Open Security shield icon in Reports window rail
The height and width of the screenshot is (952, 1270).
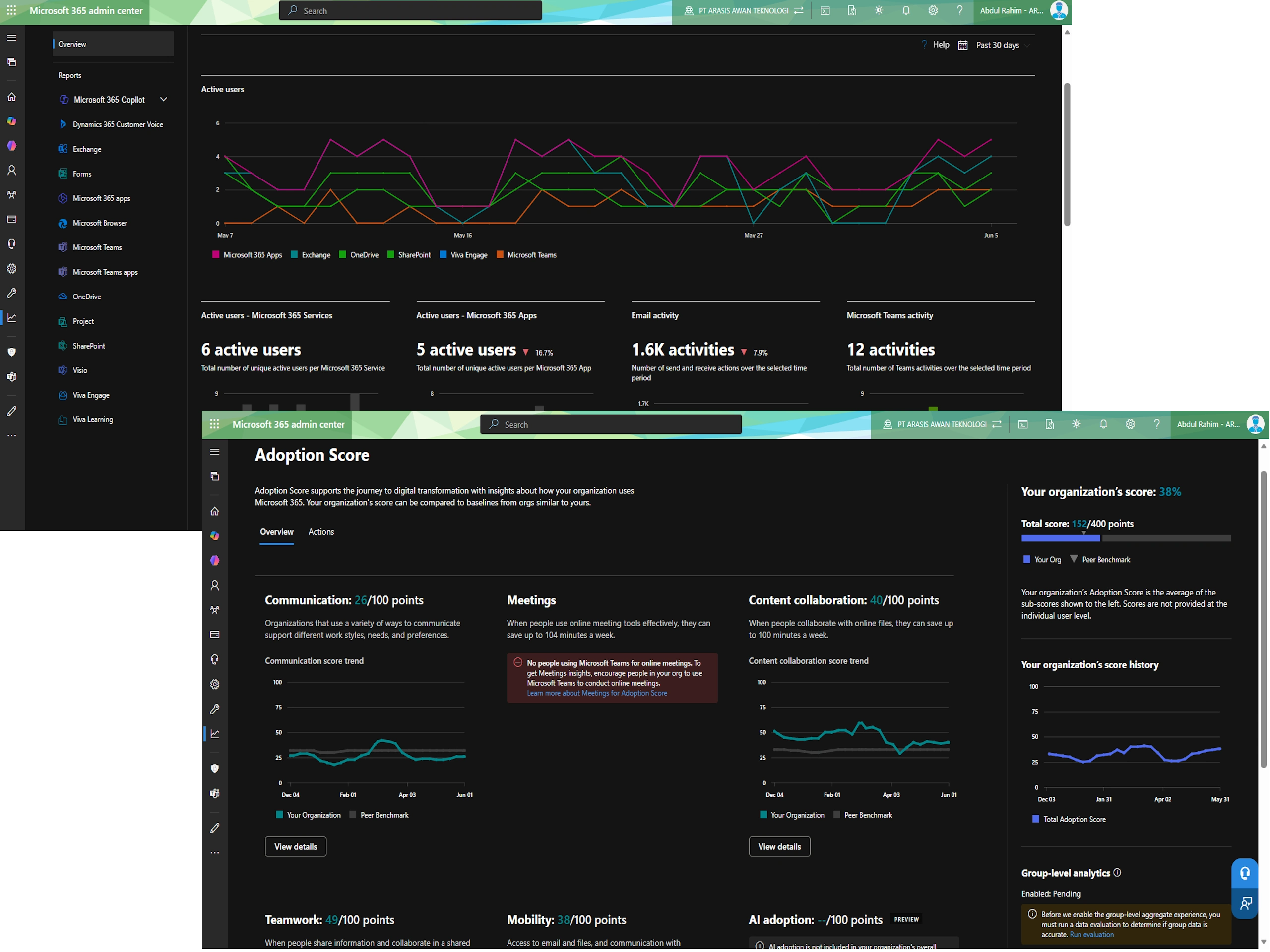(x=11, y=353)
